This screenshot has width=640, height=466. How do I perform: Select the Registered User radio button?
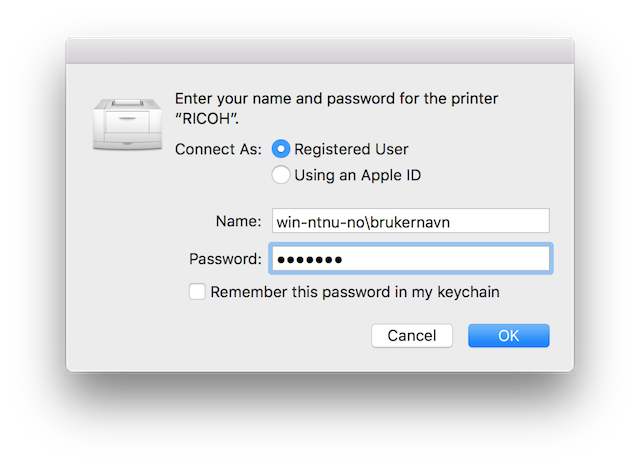[x=281, y=149]
